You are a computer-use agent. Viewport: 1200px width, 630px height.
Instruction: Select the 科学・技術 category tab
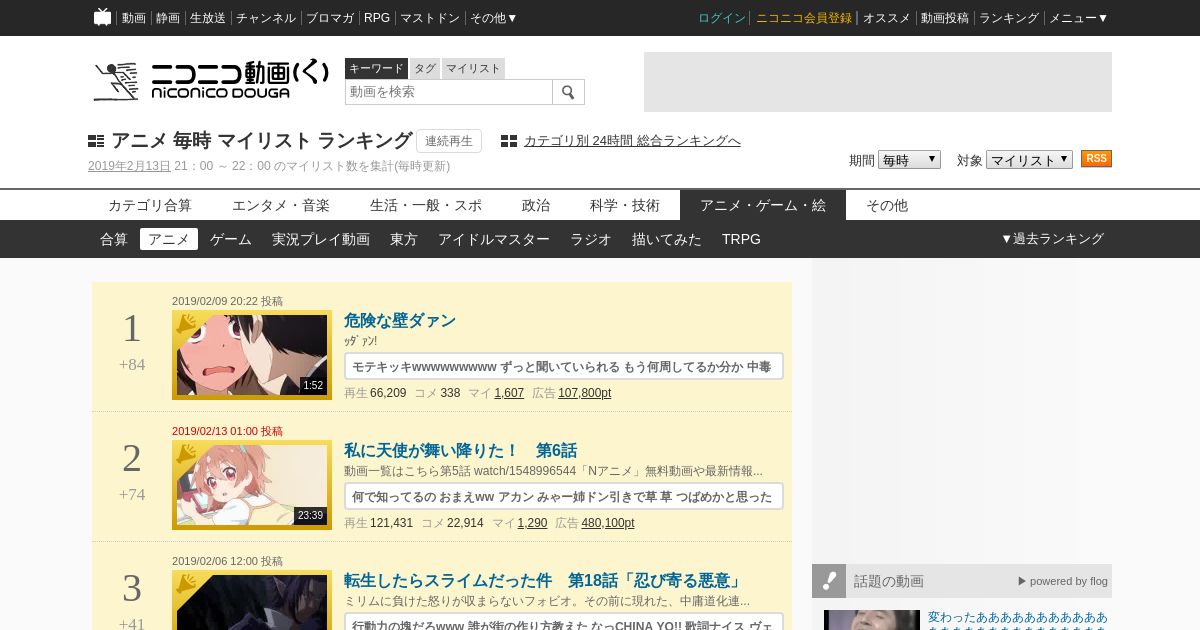point(625,205)
